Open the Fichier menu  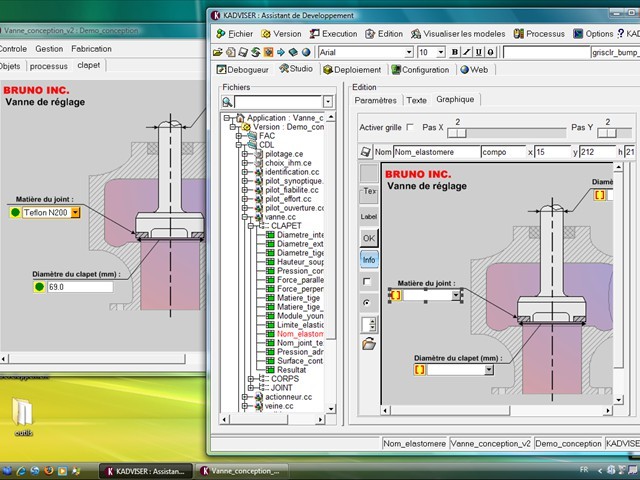coord(235,34)
